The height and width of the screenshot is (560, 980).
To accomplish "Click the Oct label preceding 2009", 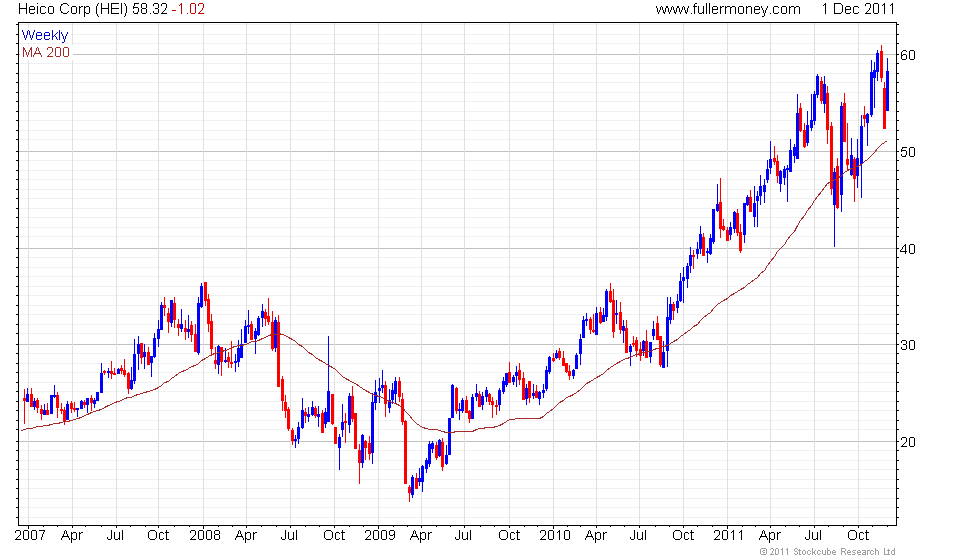I will click(x=334, y=535).
